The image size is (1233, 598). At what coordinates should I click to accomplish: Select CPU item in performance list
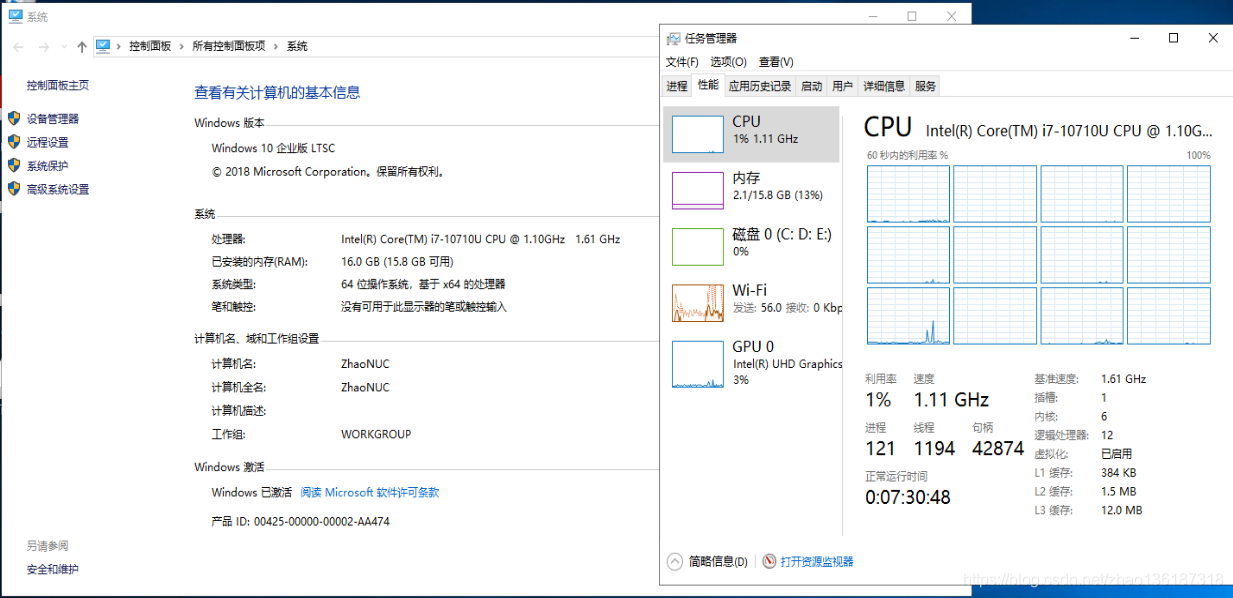pyautogui.click(x=752, y=134)
